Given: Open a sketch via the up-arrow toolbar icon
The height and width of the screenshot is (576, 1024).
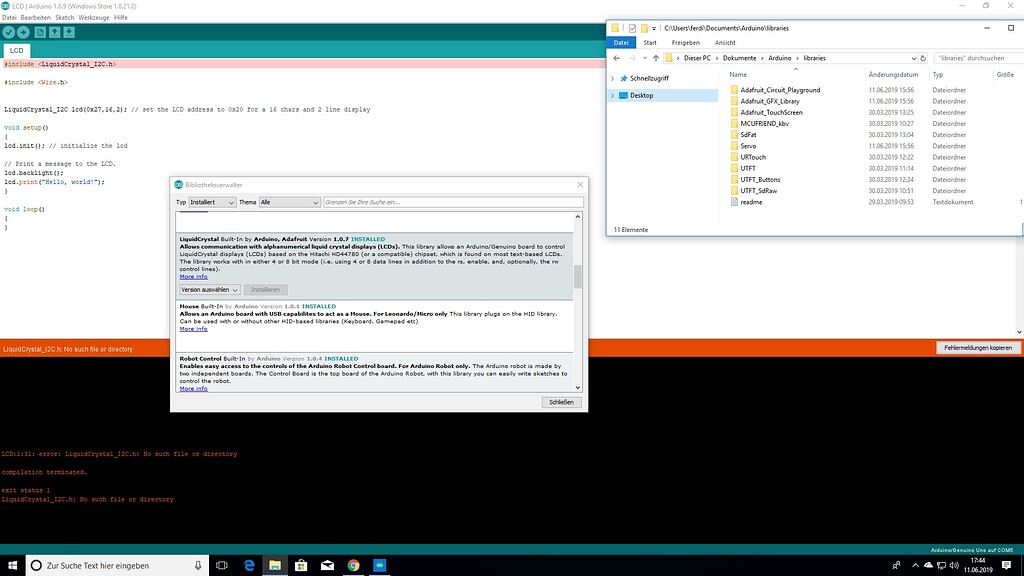Looking at the screenshot, I should point(55,32).
